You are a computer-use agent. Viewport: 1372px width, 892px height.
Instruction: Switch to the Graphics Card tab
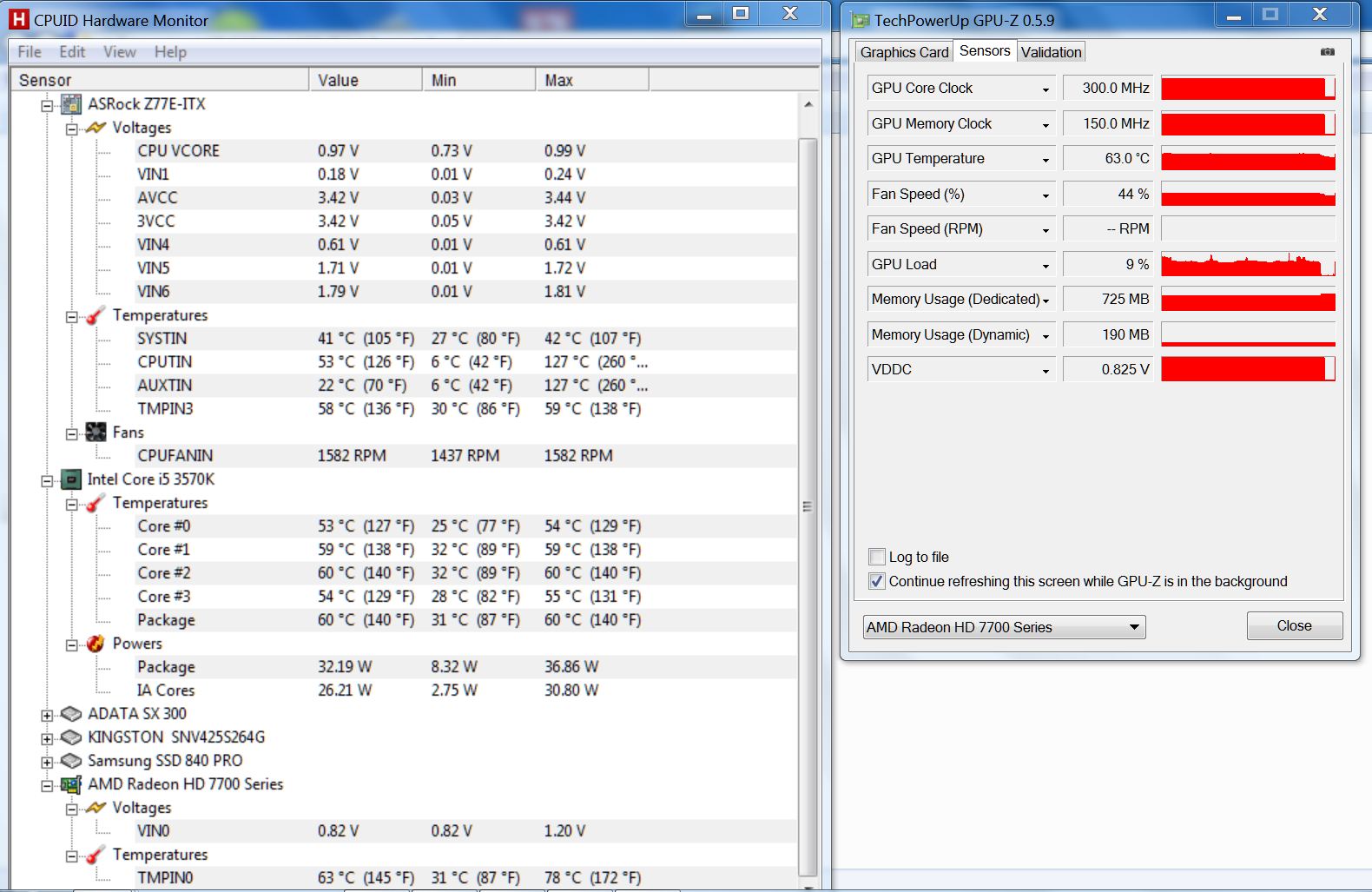pyautogui.click(x=904, y=52)
